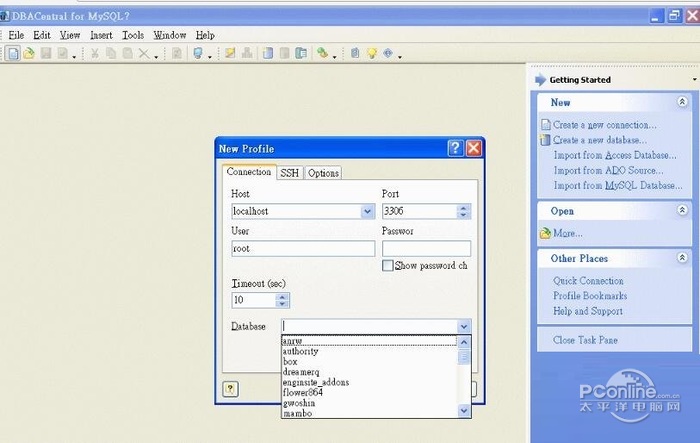Click the Cut scissors toolbar icon

coord(95,54)
